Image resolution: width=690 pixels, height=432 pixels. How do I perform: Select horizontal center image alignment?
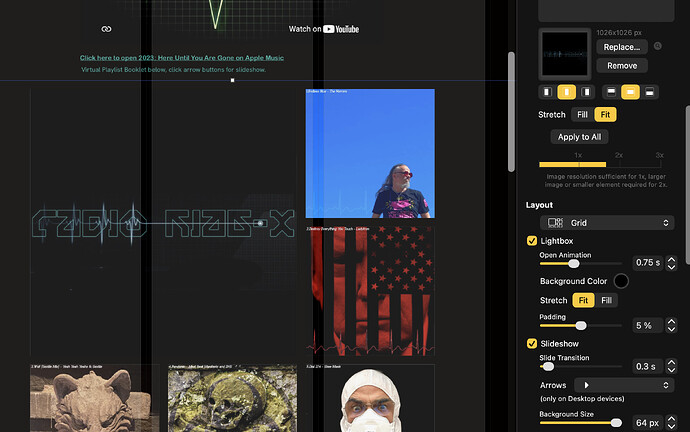[566, 92]
